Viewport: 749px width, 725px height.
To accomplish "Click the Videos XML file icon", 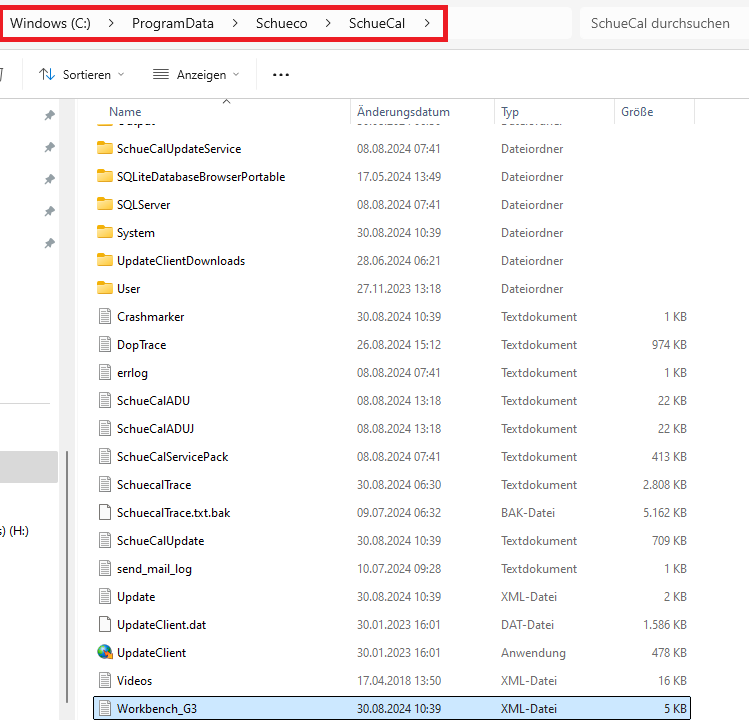I will click(105, 681).
